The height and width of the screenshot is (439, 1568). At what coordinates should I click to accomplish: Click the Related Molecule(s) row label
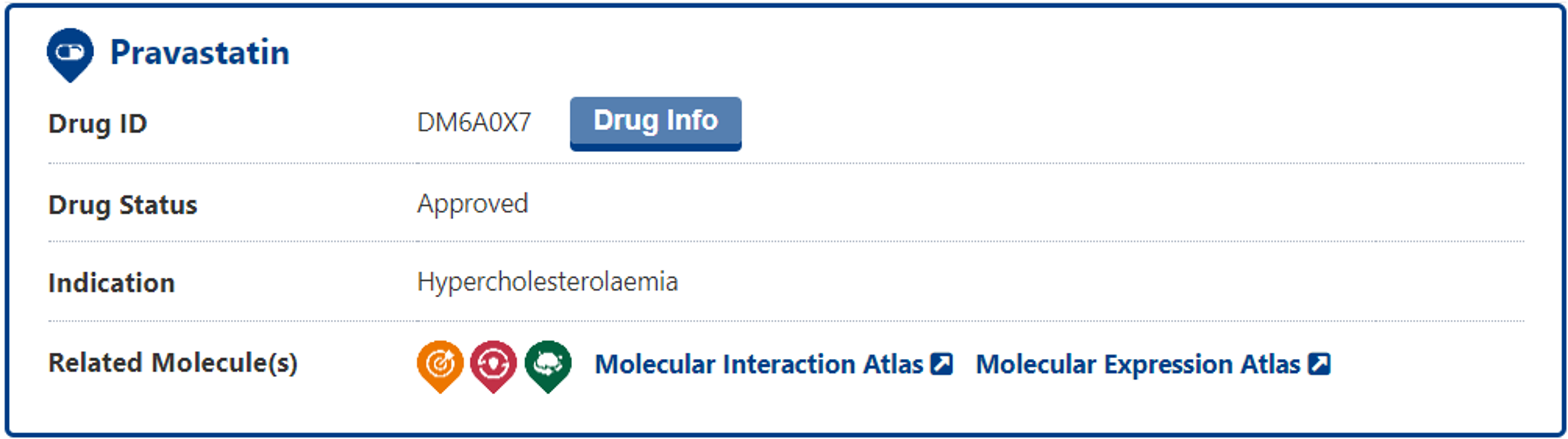[x=173, y=363]
